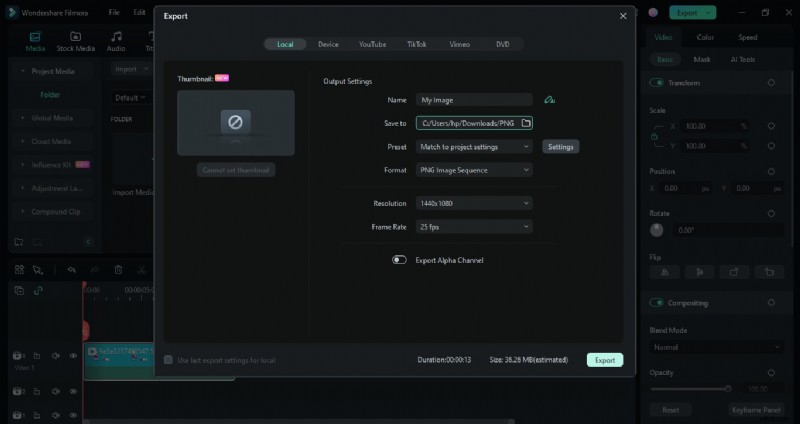Check Use last export settings for local

coord(168,360)
